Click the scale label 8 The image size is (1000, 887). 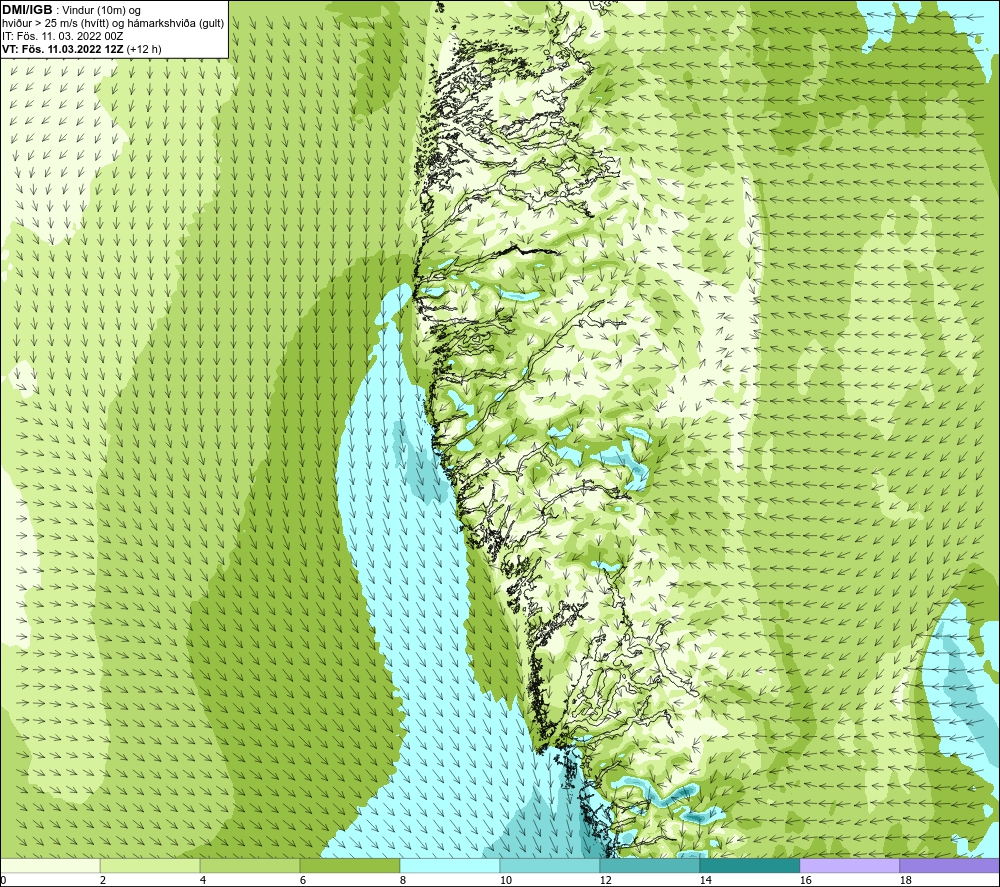pos(402,881)
